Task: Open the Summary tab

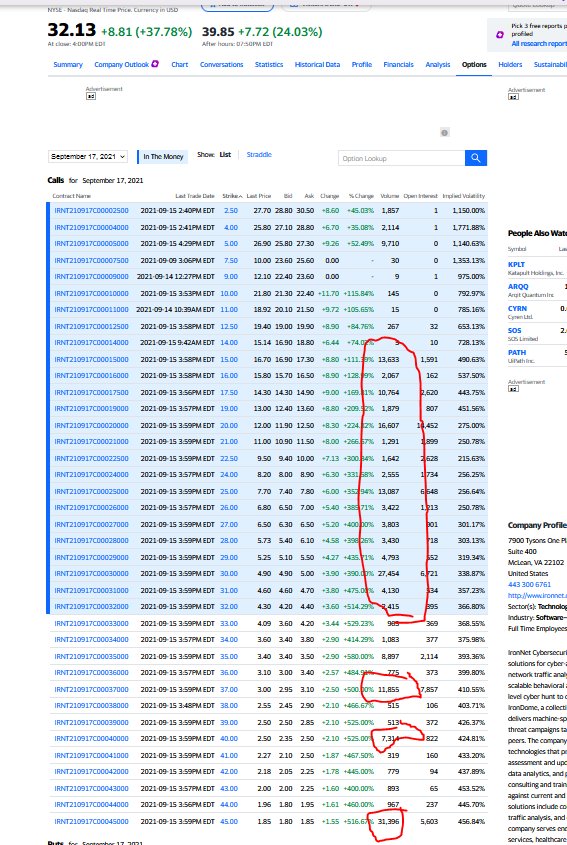Action: point(68,65)
